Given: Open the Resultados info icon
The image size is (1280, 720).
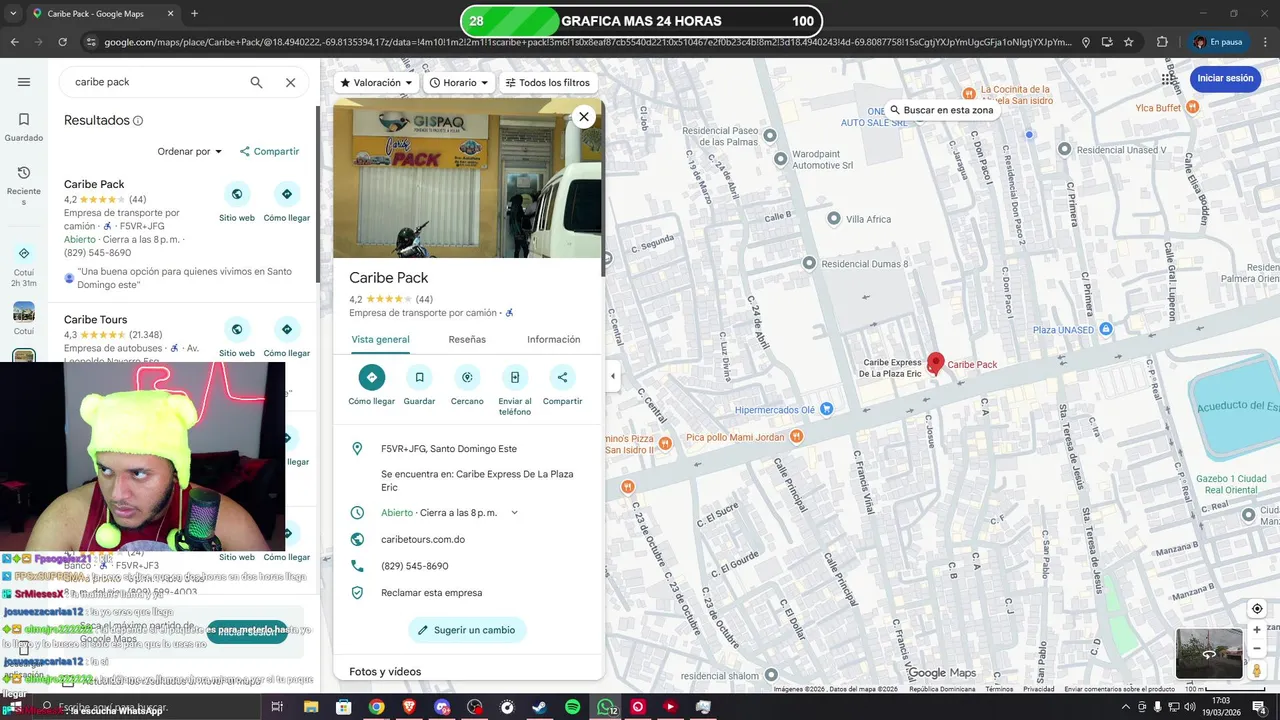Looking at the screenshot, I should coord(138,121).
